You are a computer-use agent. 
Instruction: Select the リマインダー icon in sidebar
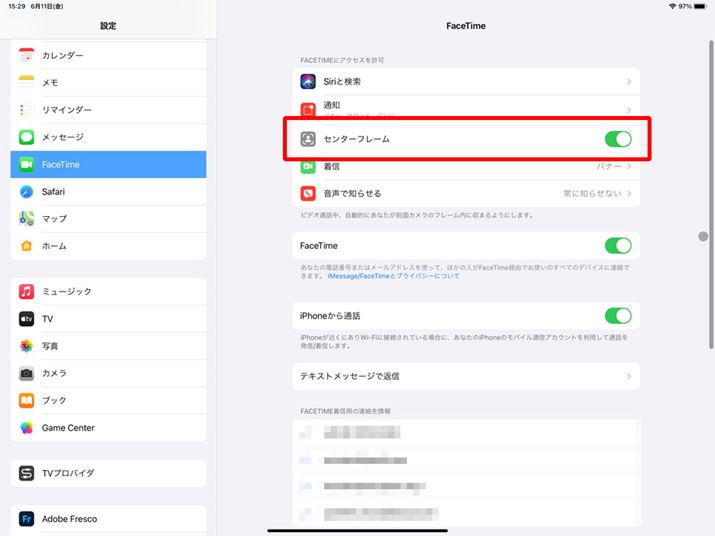[x=26, y=109]
